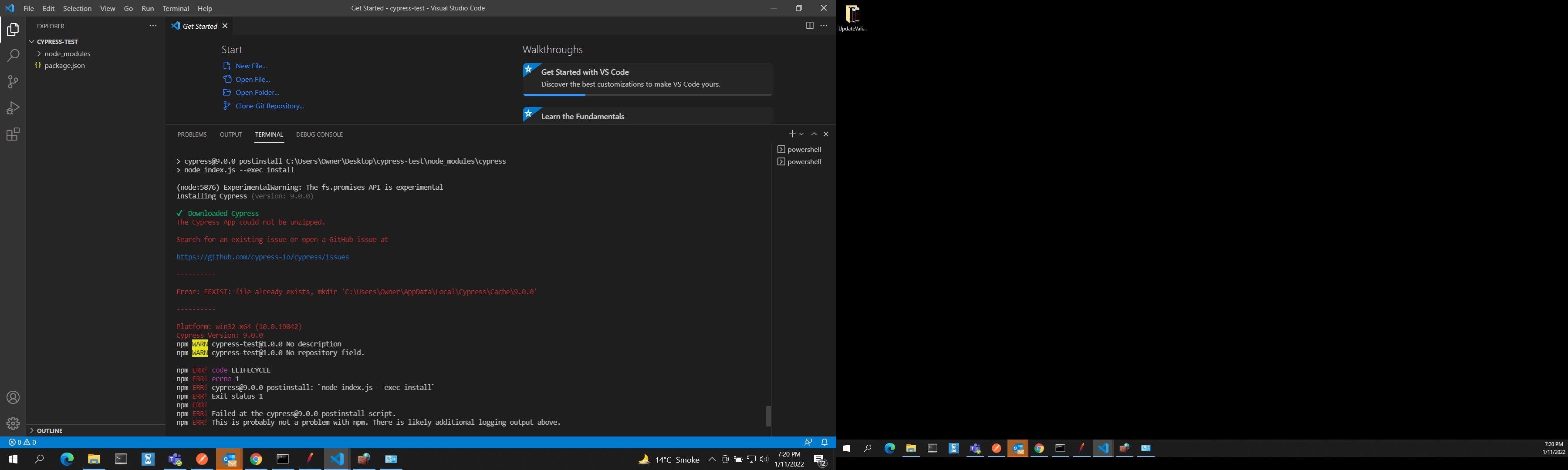Viewport: 1568px width, 470px height.
Task: Open editor More Actions ellipsis
Action: click(x=824, y=26)
